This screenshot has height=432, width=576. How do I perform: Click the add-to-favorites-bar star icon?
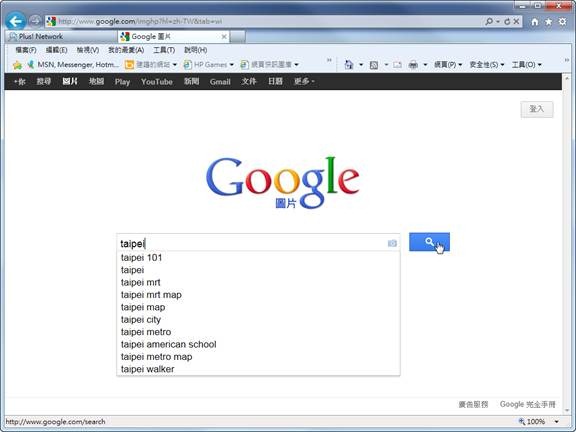[x=17, y=65]
